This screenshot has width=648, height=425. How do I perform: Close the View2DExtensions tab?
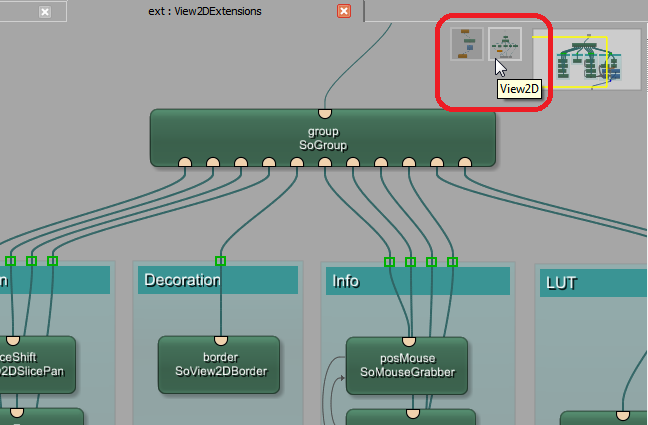tap(344, 11)
